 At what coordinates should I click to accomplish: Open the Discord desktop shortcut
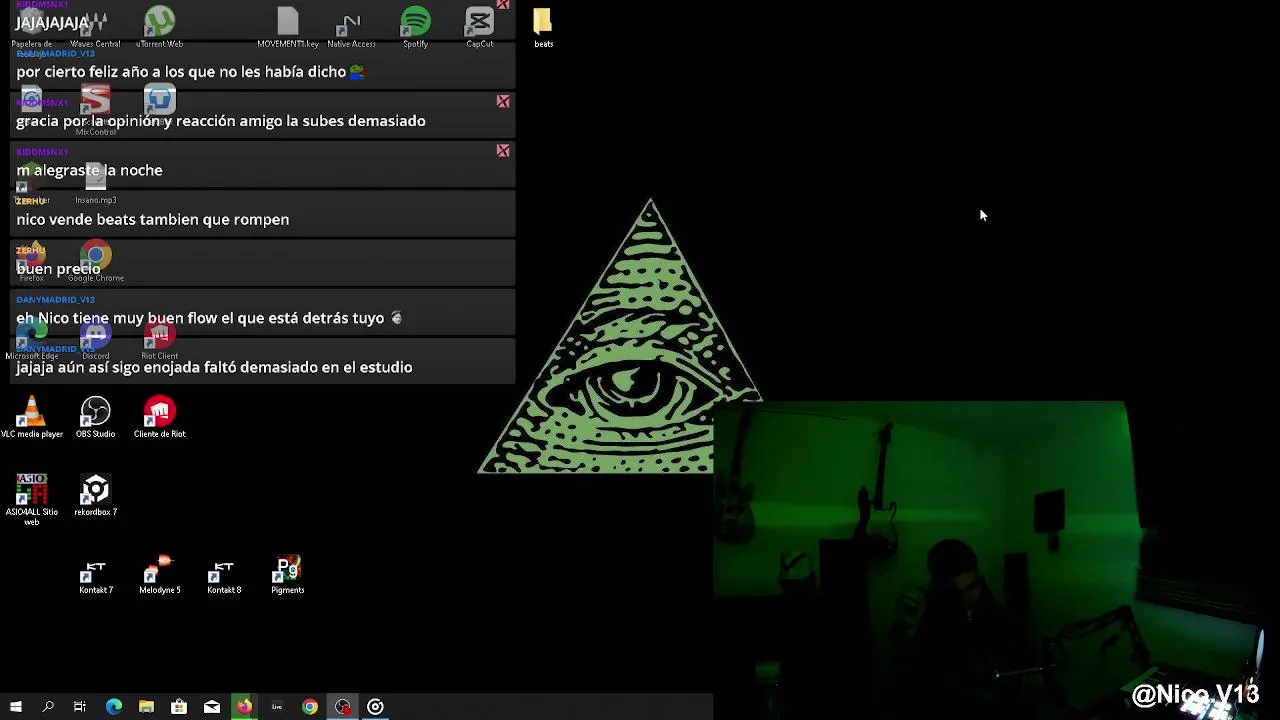tap(95, 339)
